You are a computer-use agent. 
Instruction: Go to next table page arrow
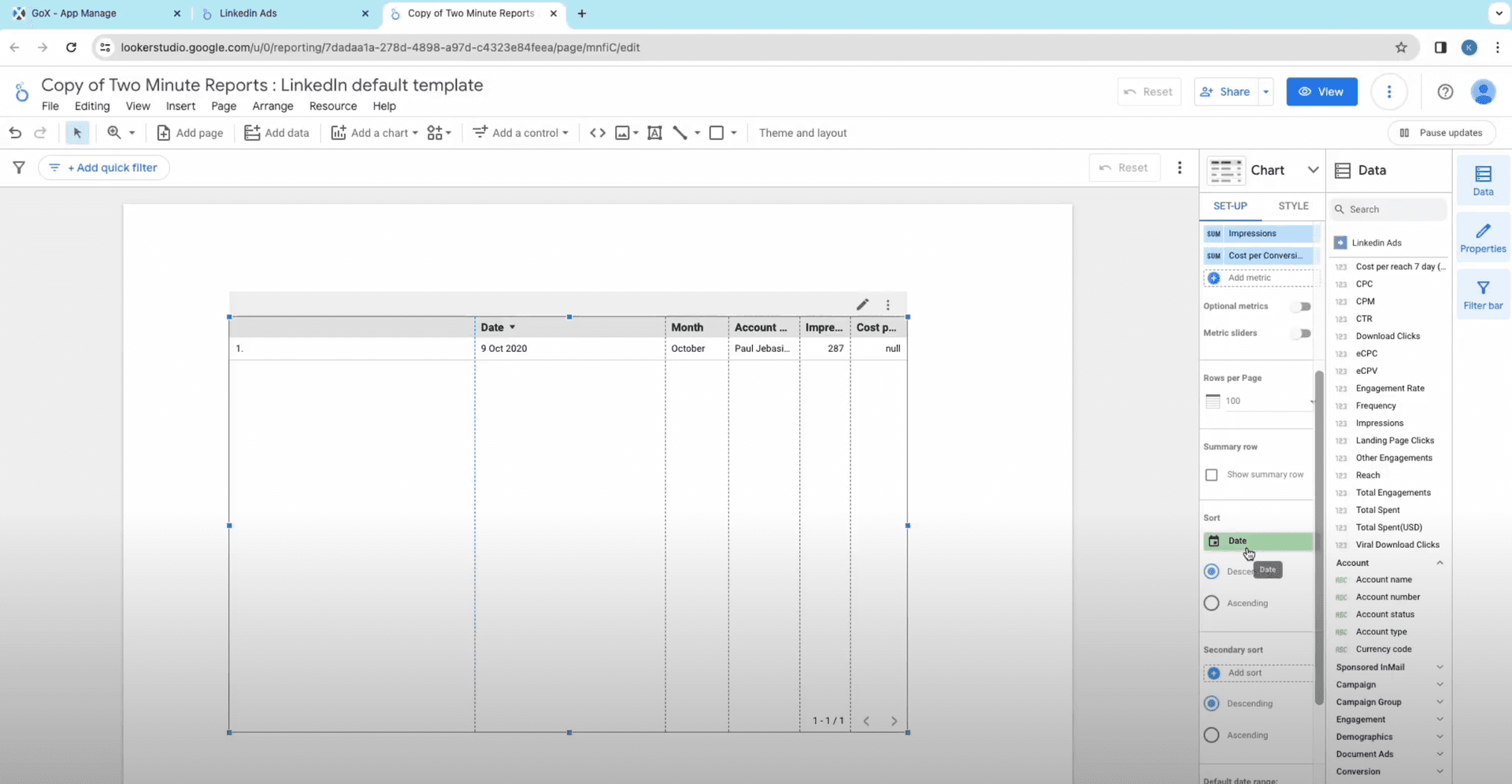(x=894, y=721)
